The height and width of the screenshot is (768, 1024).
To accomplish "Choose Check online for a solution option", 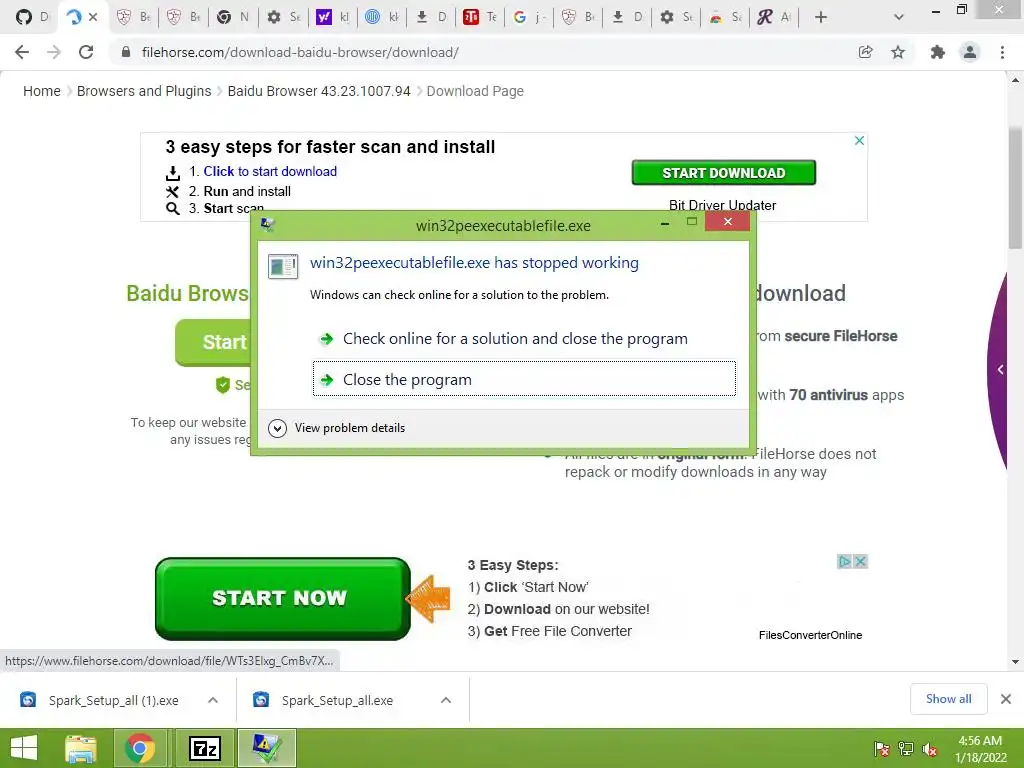I will coord(524,338).
